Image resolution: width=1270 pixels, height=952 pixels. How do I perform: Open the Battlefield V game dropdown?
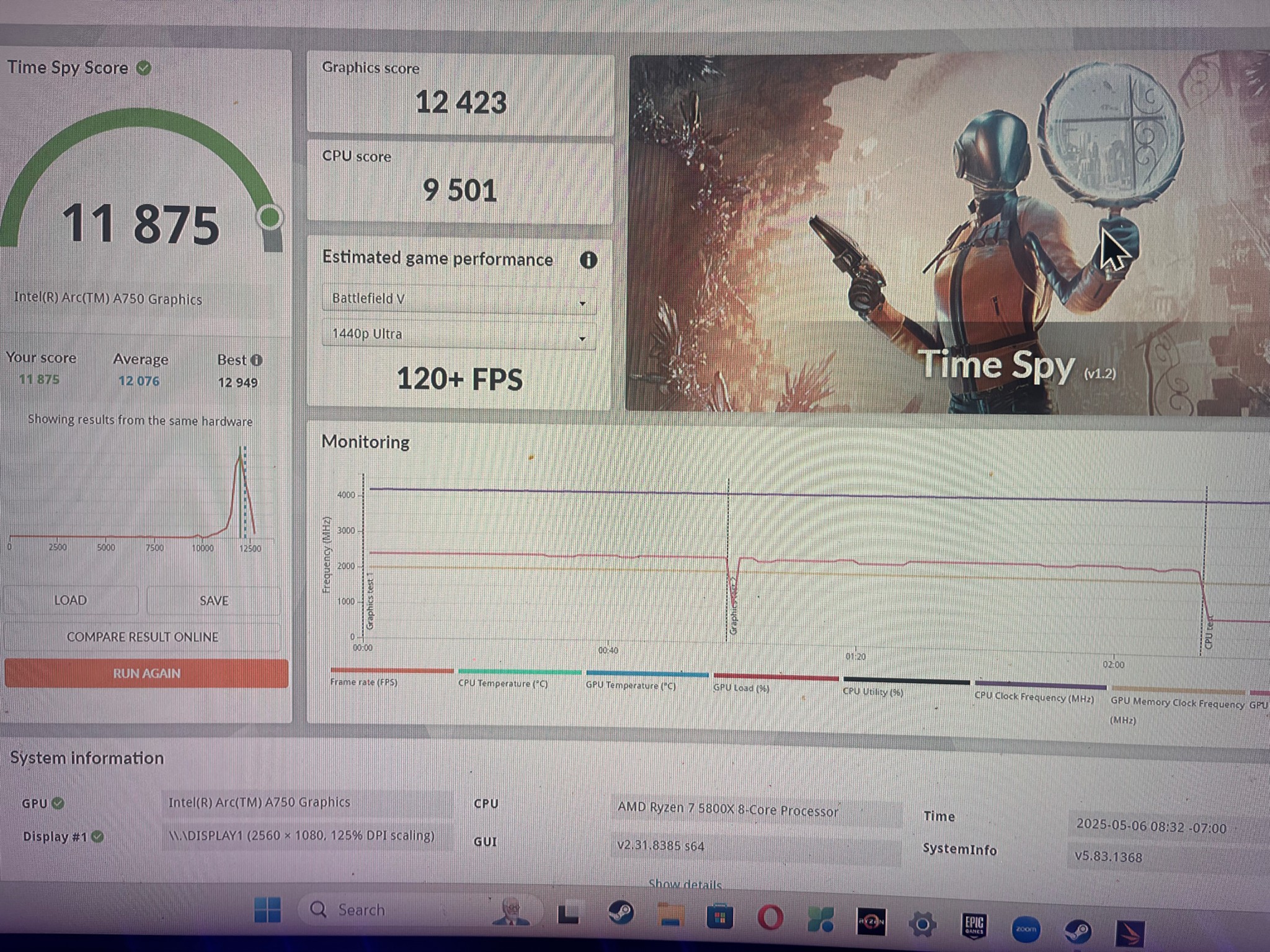click(459, 299)
